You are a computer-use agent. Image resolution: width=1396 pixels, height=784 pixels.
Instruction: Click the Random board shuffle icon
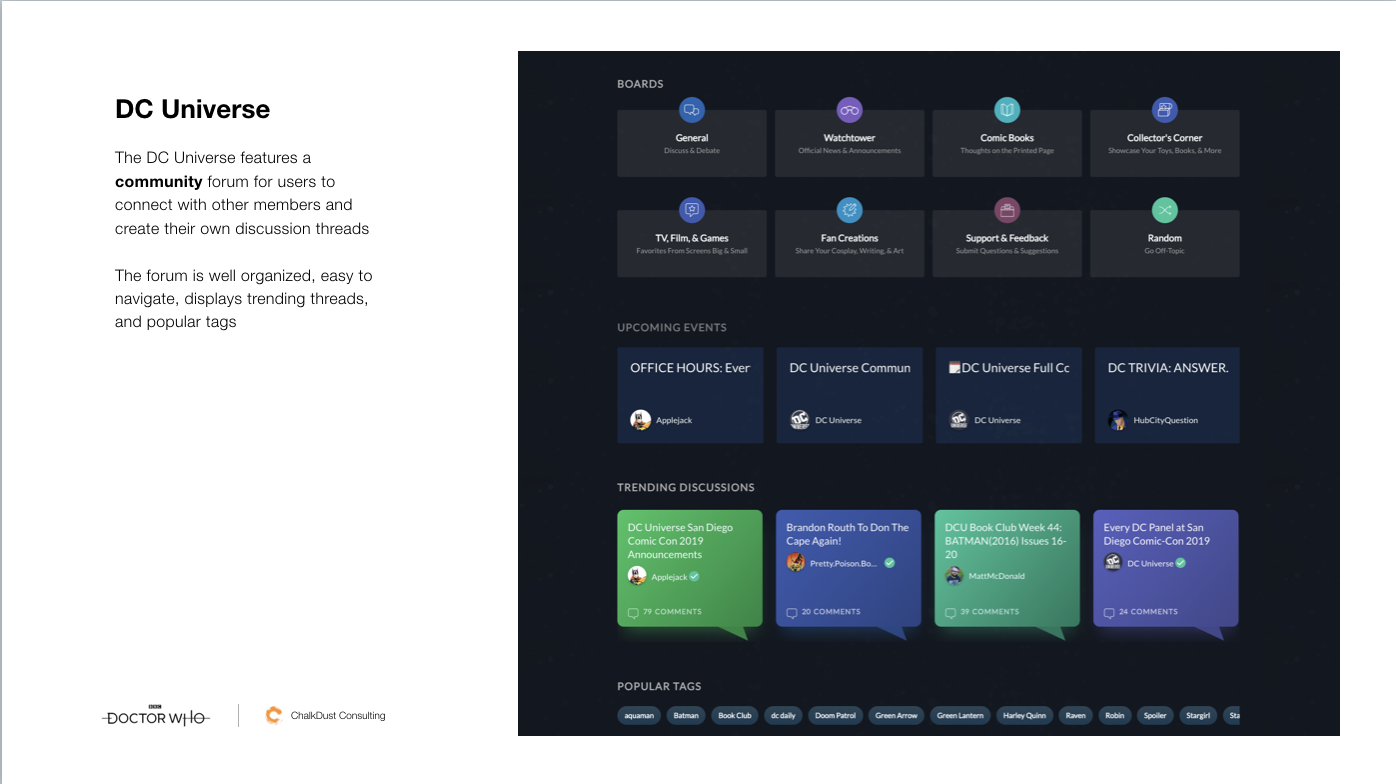click(x=1164, y=210)
